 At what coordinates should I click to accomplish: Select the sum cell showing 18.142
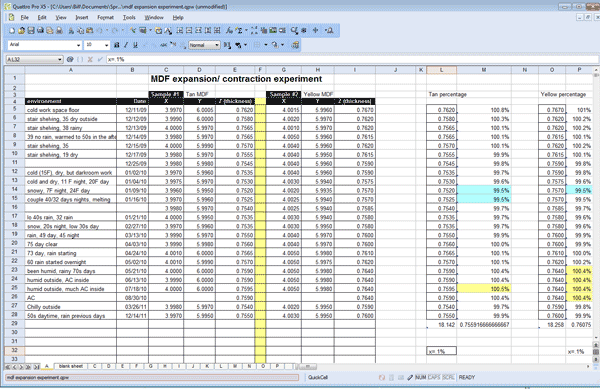[441, 325]
